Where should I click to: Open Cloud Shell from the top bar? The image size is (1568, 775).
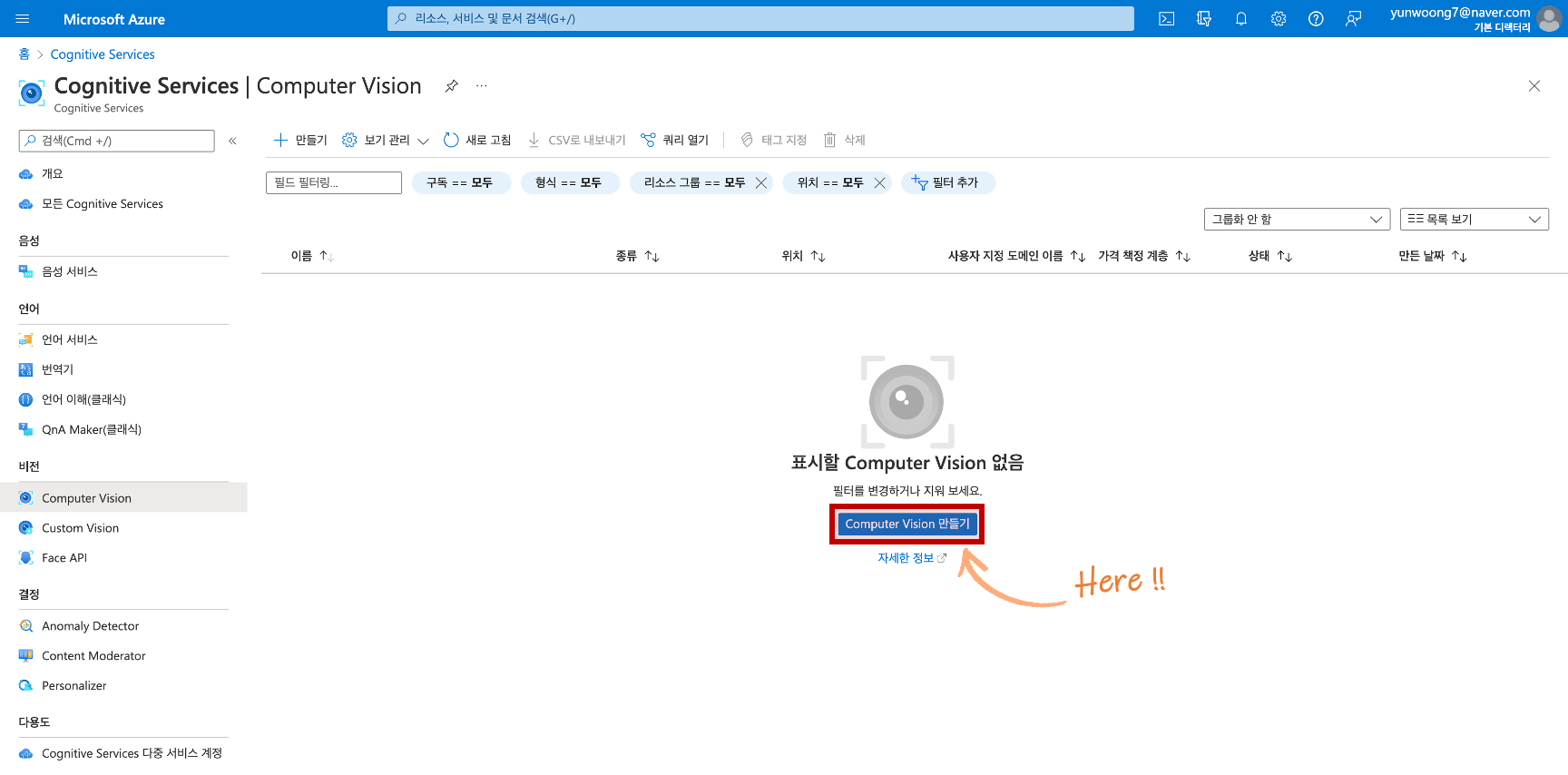tap(1167, 18)
